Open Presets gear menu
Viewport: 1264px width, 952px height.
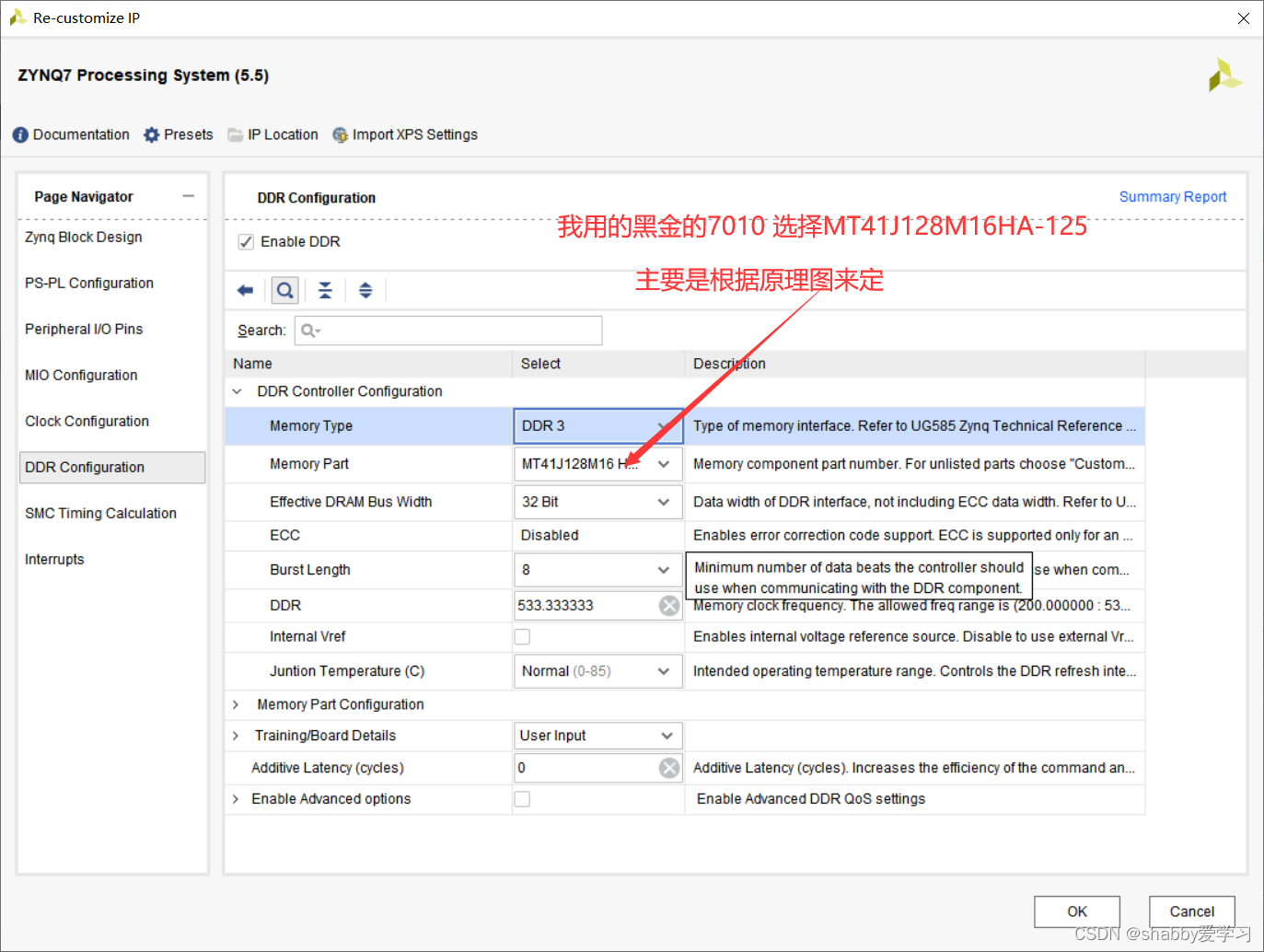(152, 134)
